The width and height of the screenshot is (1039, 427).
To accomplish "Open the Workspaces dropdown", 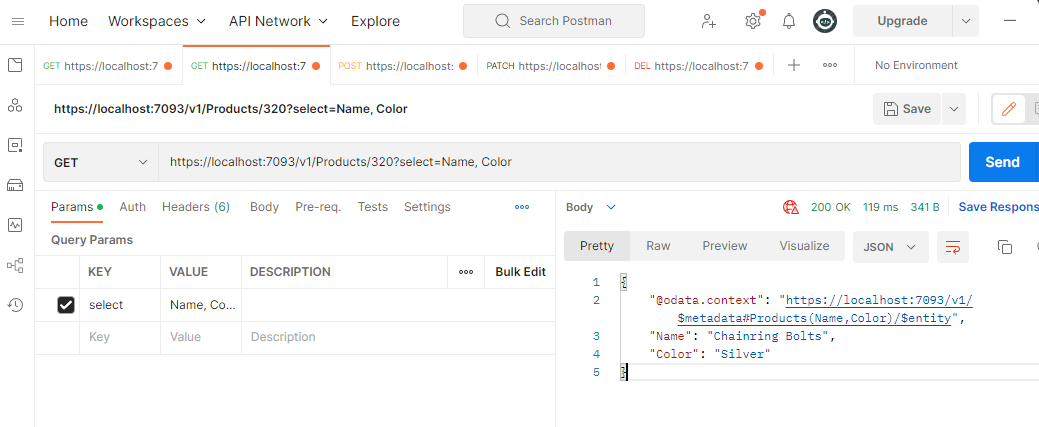I will coord(157,21).
